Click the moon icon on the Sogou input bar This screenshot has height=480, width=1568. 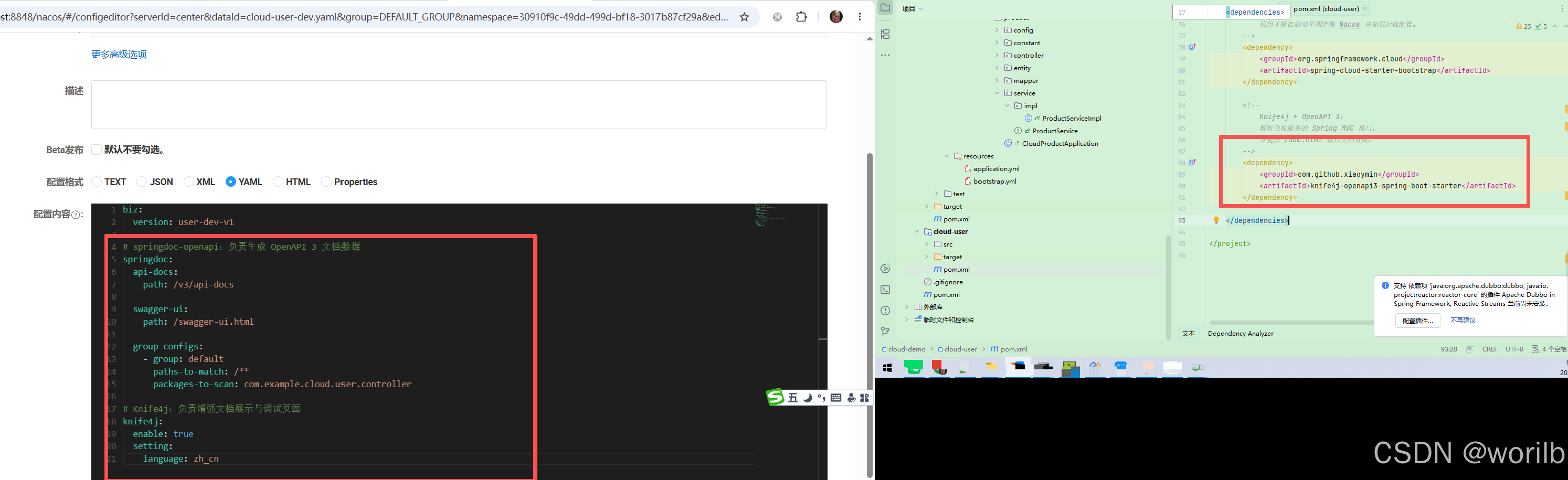click(808, 398)
